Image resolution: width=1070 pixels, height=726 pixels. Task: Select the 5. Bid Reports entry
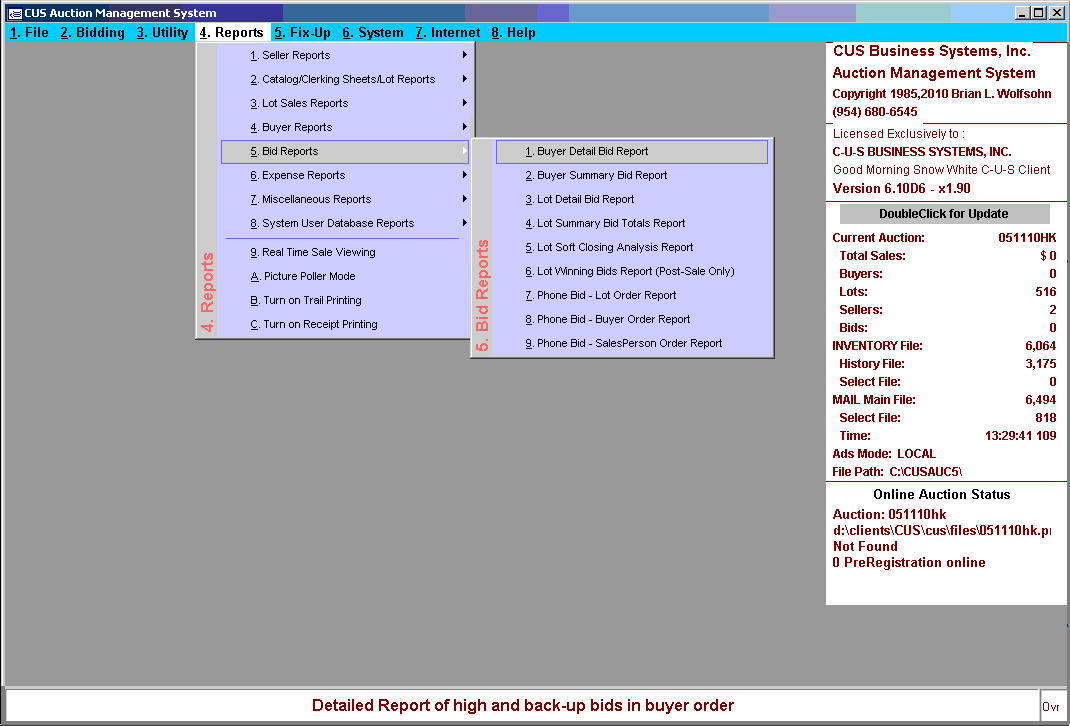pyautogui.click(x=345, y=151)
